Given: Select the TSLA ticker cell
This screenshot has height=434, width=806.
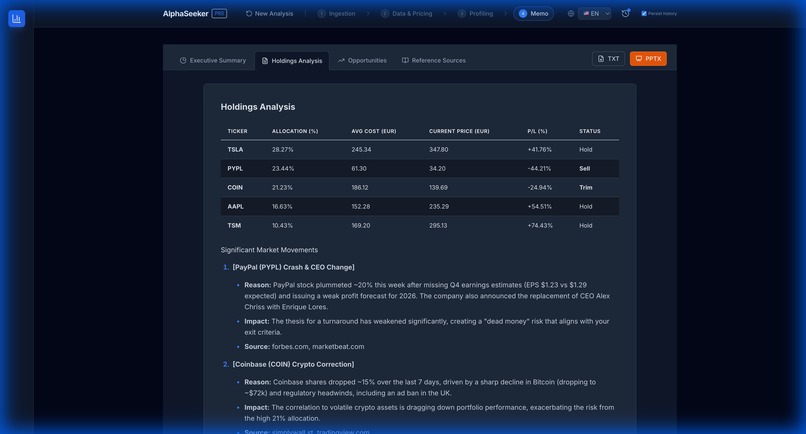Looking at the screenshot, I should (x=235, y=150).
